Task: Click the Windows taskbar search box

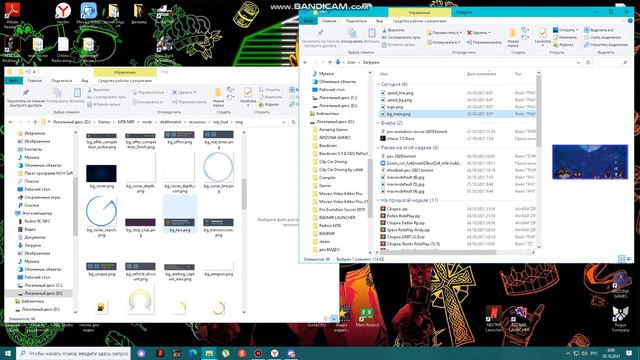Action: [73, 353]
